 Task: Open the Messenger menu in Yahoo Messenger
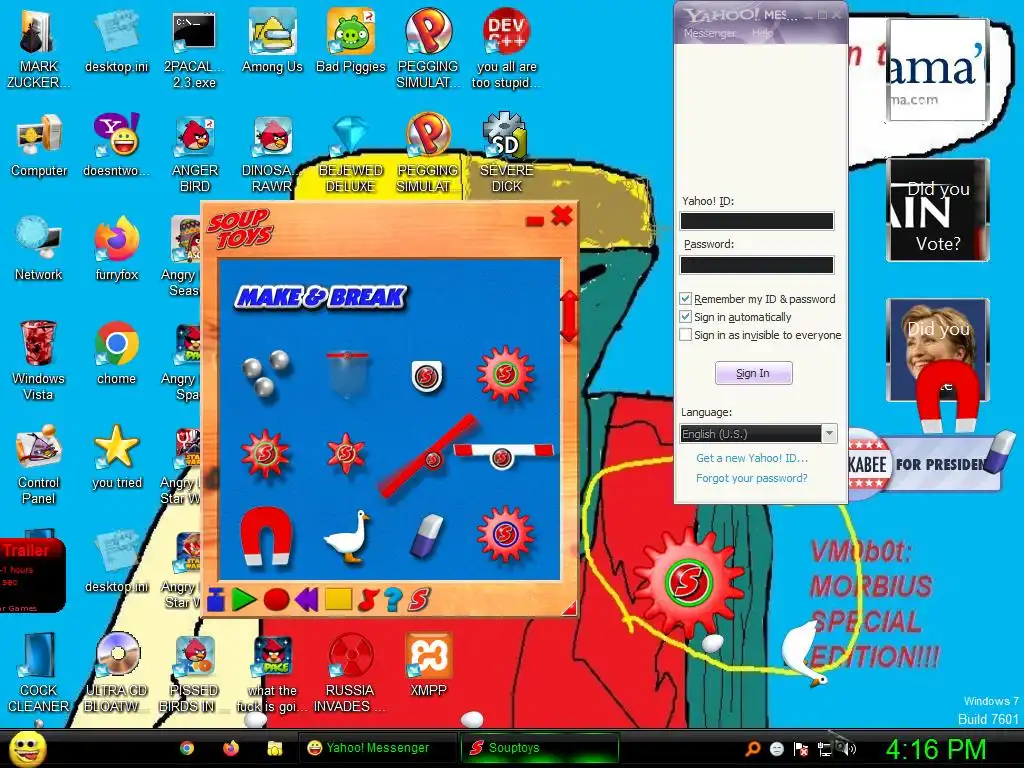pos(709,33)
